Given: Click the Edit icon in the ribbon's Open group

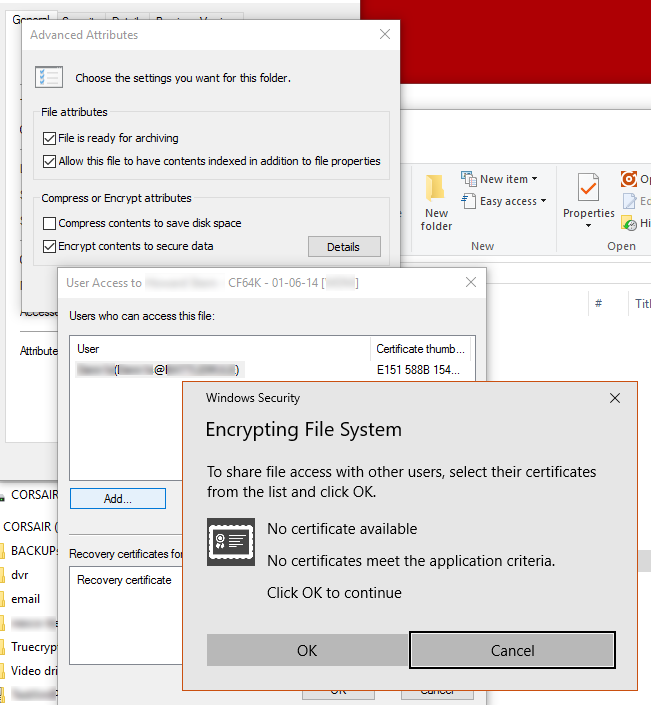Looking at the screenshot, I should click(x=629, y=201).
